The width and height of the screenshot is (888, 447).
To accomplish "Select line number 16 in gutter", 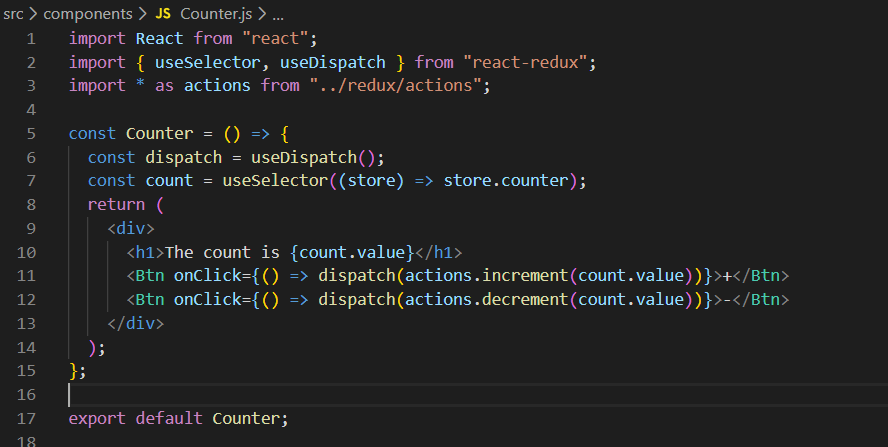I will tap(27, 394).
